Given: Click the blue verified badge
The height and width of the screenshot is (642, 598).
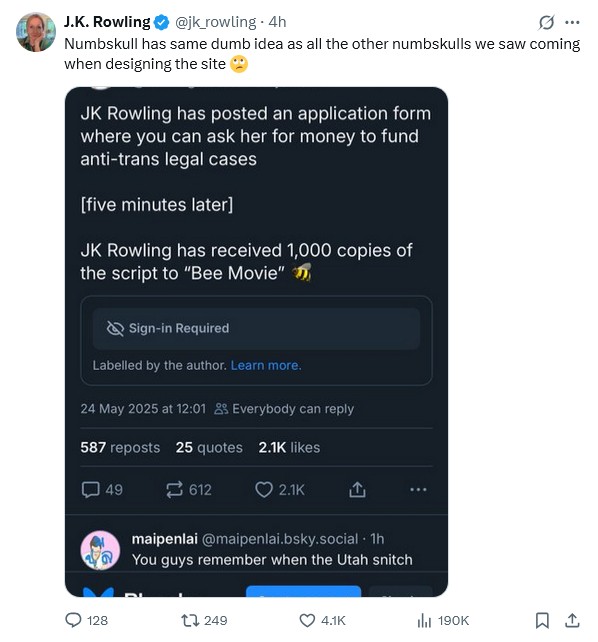Looking at the screenshot, I should [161, 22].
